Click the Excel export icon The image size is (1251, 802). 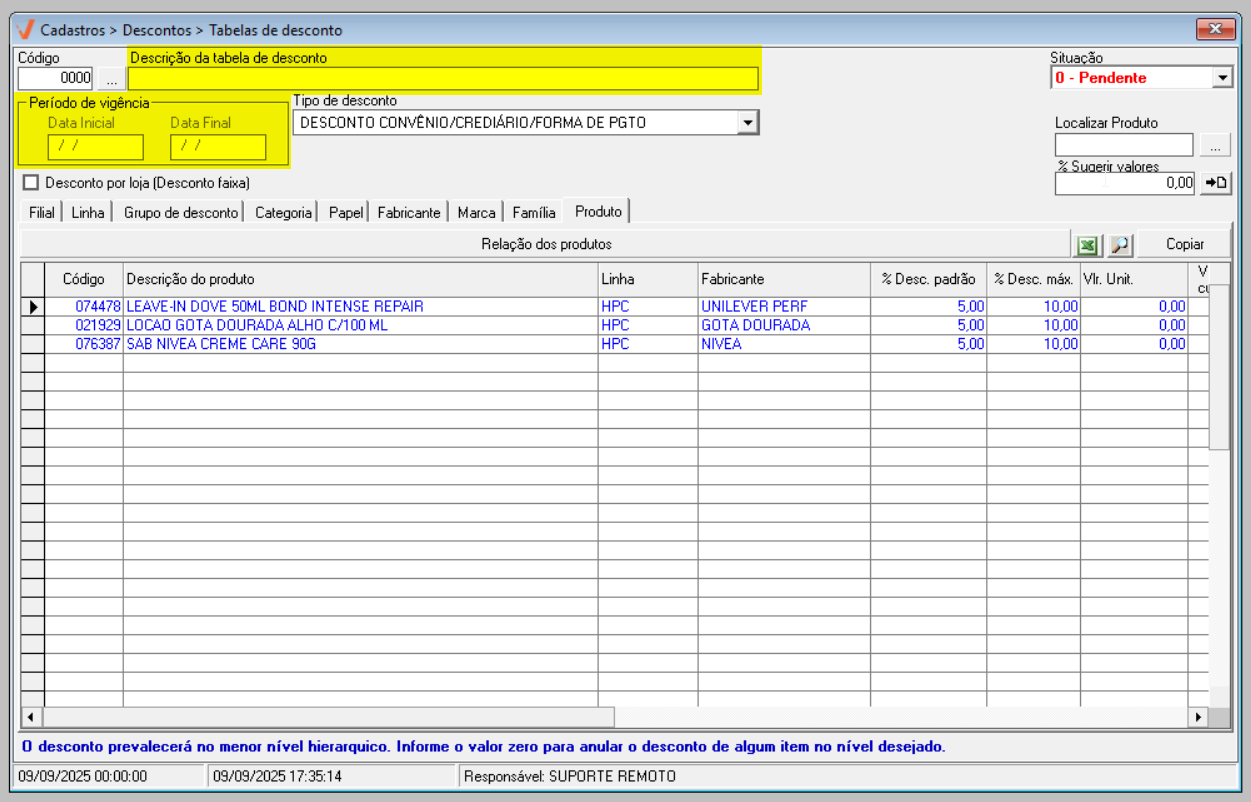tap(1086, 245)
